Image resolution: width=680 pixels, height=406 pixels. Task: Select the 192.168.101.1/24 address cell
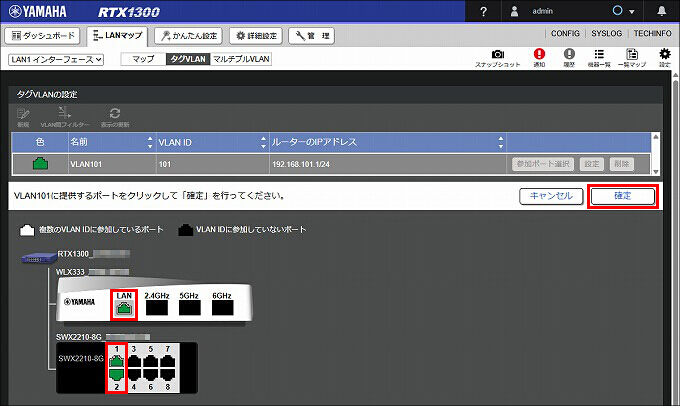388,164
